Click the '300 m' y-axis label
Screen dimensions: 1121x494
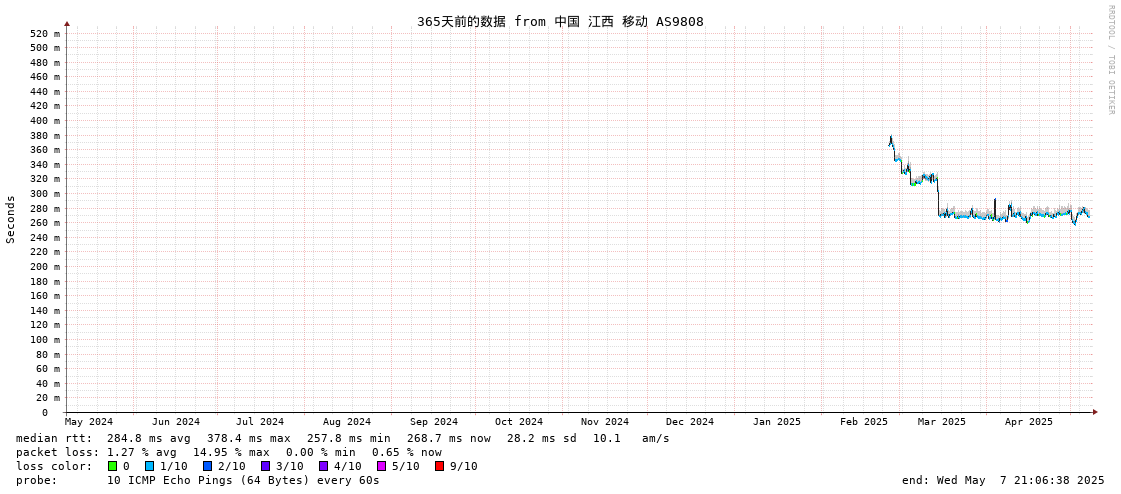[x=46, y=194]
